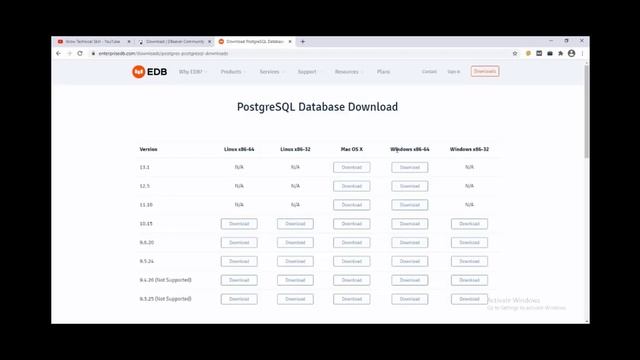This screenshot has width=640, height=360.
Task: Download version 9.4.26 for Linux x86-32
Action: (x=295, y=280)
